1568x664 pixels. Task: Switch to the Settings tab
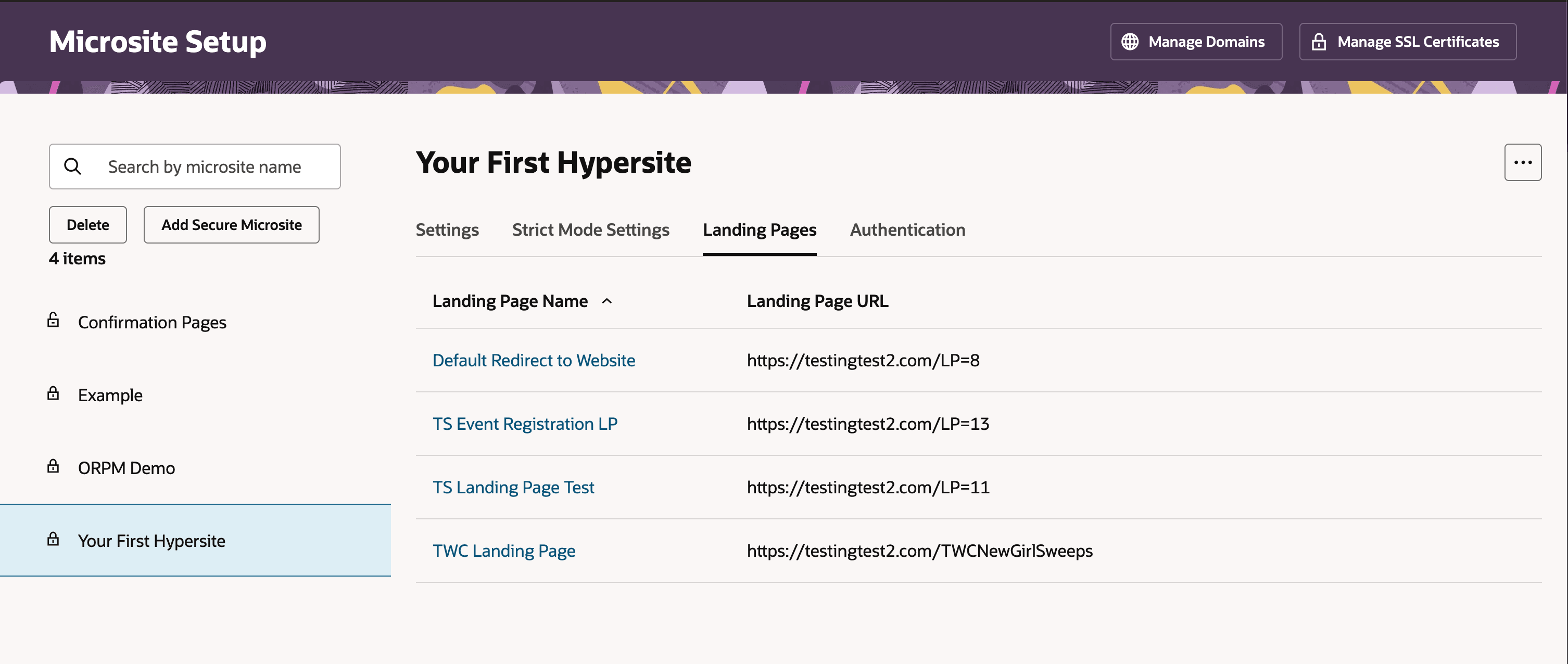447,229
